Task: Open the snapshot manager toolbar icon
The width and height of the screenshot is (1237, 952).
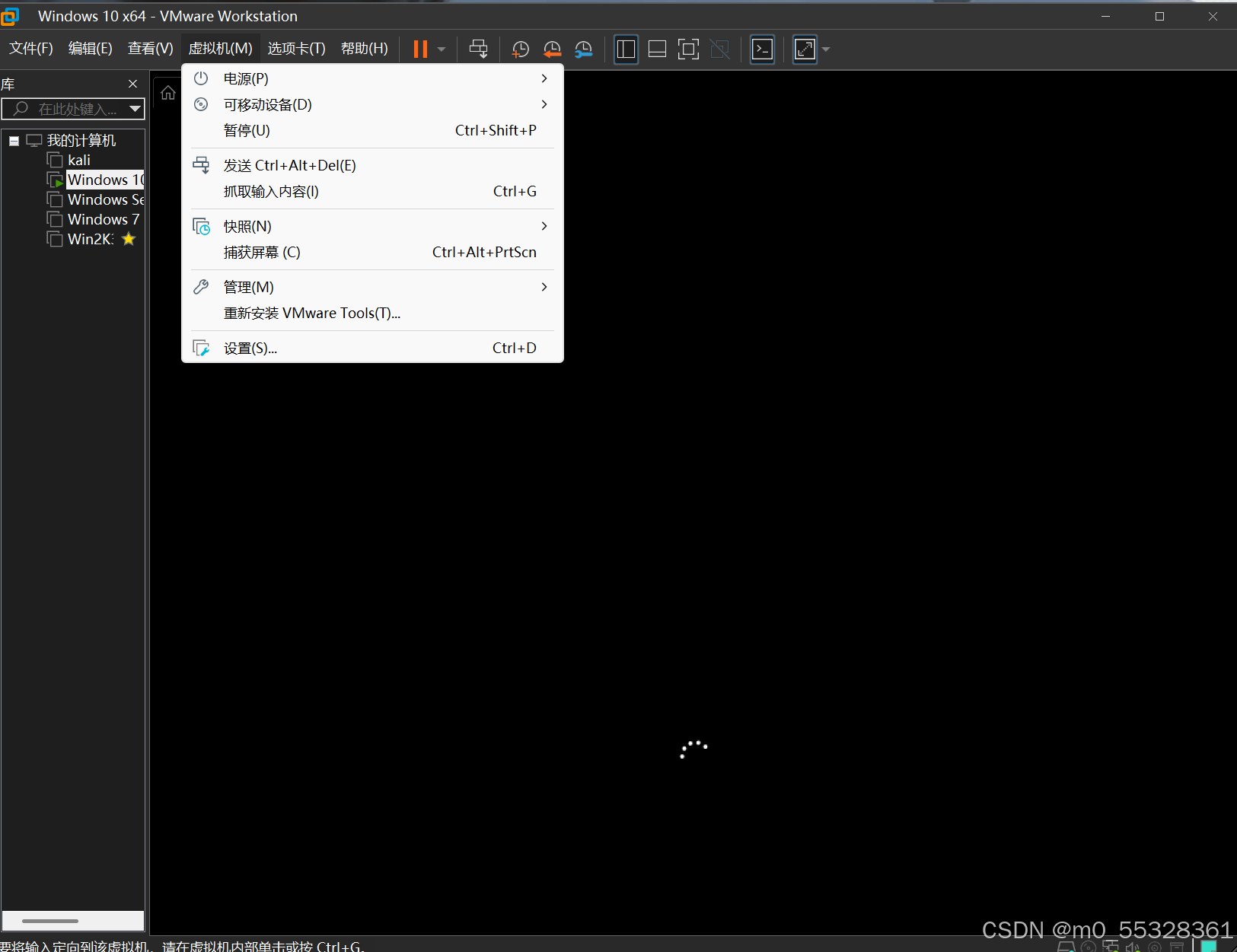Action: point(583,49)
